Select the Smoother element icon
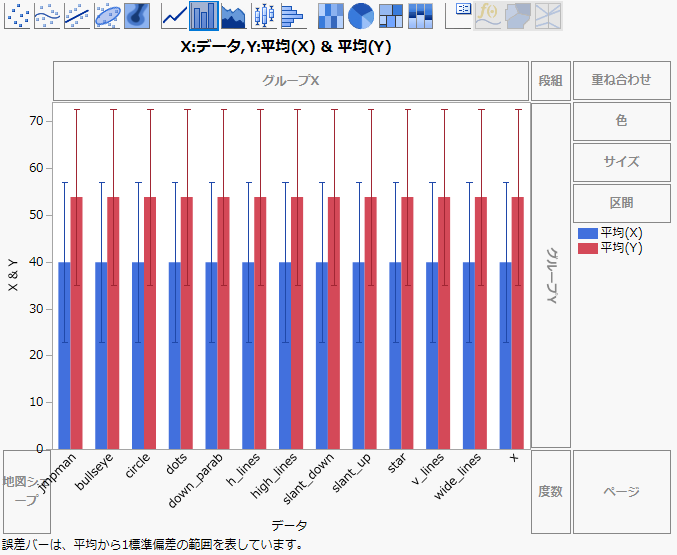This screenshot has width=677, height=555. pyautogui.click(x=48, y=15)
